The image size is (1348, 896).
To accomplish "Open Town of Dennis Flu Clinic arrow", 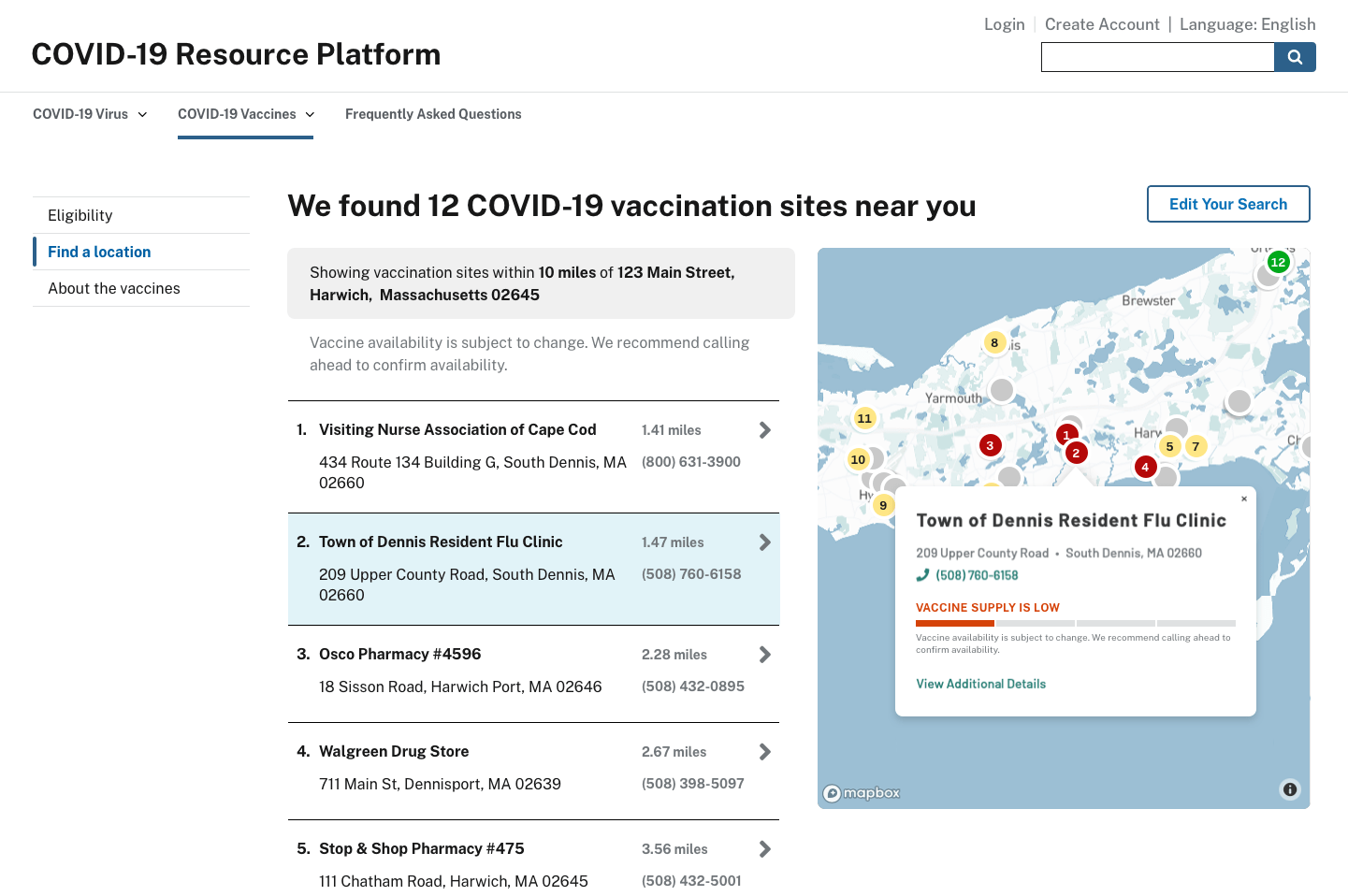I will (764, 542).
